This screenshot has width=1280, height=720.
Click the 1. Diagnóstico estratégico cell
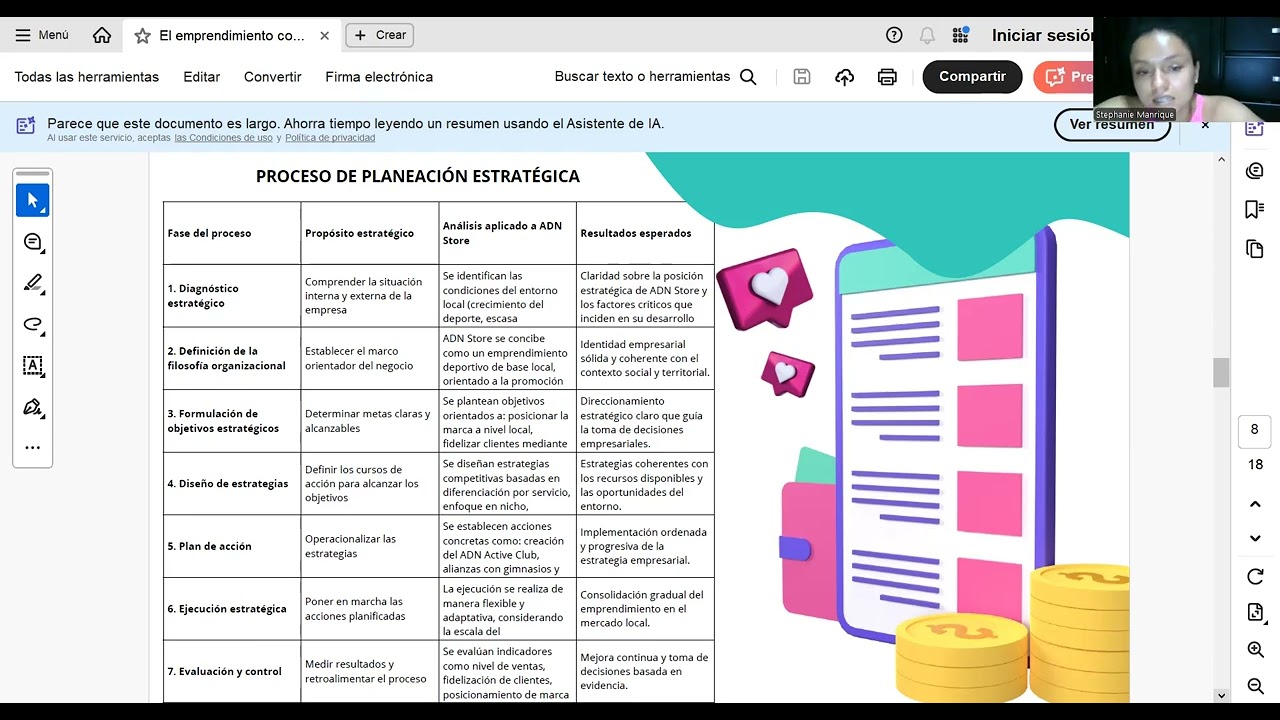[x=232, y=296]
